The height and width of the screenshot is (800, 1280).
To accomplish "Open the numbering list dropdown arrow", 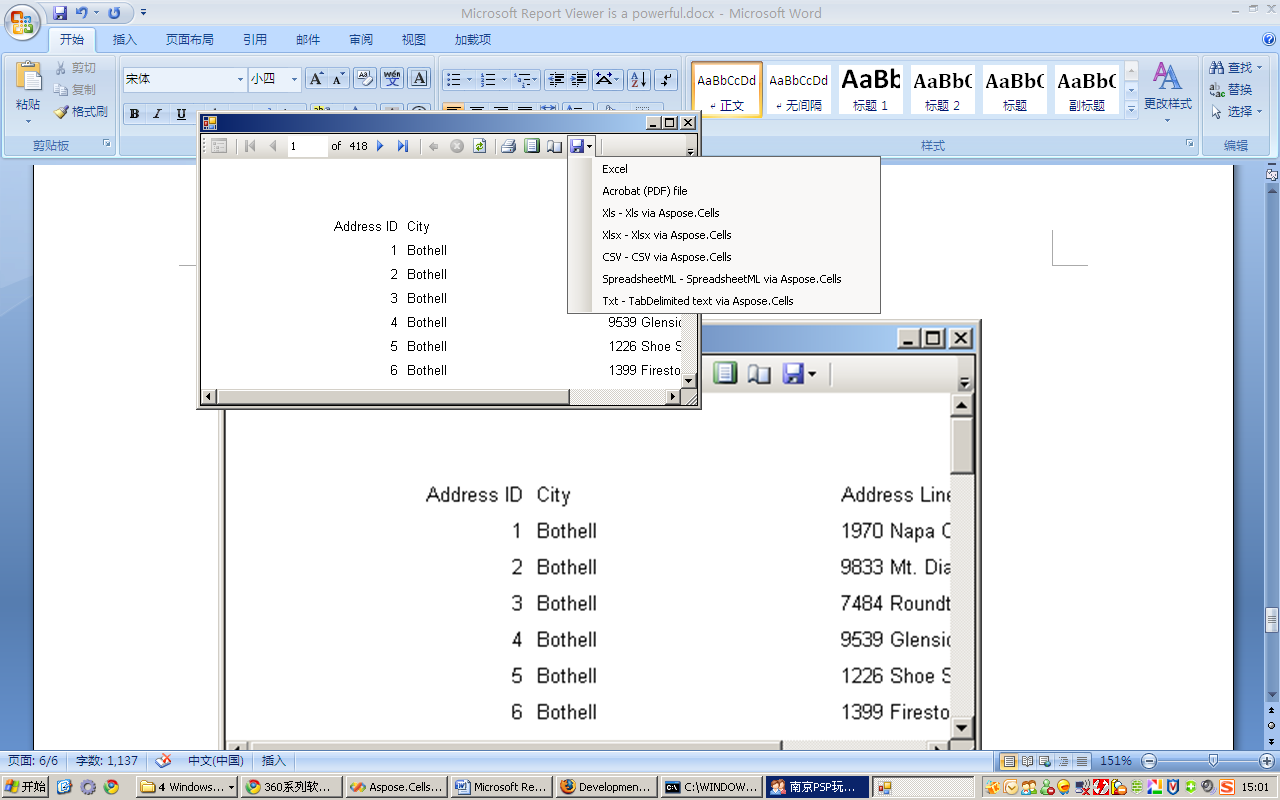I will coord(504,79).
